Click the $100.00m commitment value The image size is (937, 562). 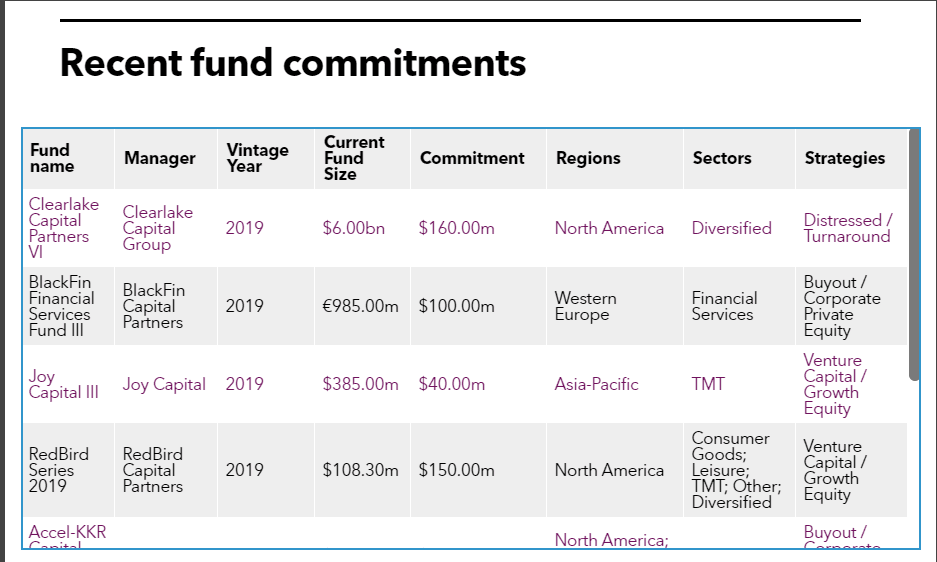(x=457, y=306)
